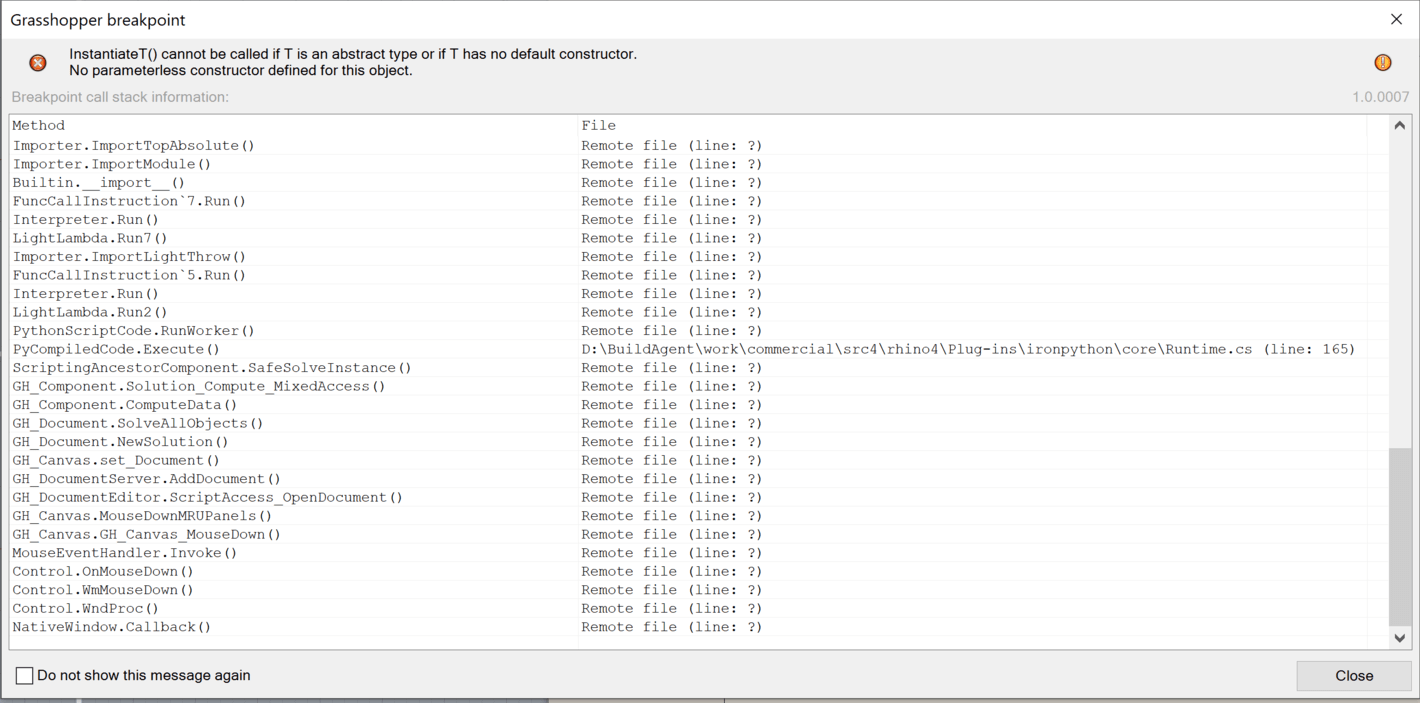Click the Method column header
This screenshot has height=703, width=1420.
click(x=294, y=126)
